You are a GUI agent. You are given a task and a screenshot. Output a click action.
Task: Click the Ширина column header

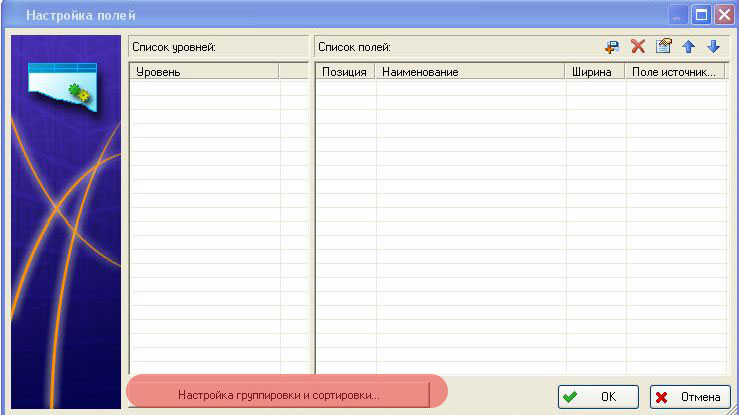pos(594,72)
